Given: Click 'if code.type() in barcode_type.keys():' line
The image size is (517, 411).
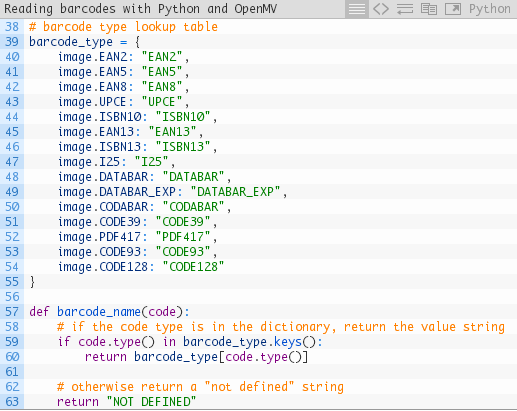Looking at the screenshot, I should (190, 342).
